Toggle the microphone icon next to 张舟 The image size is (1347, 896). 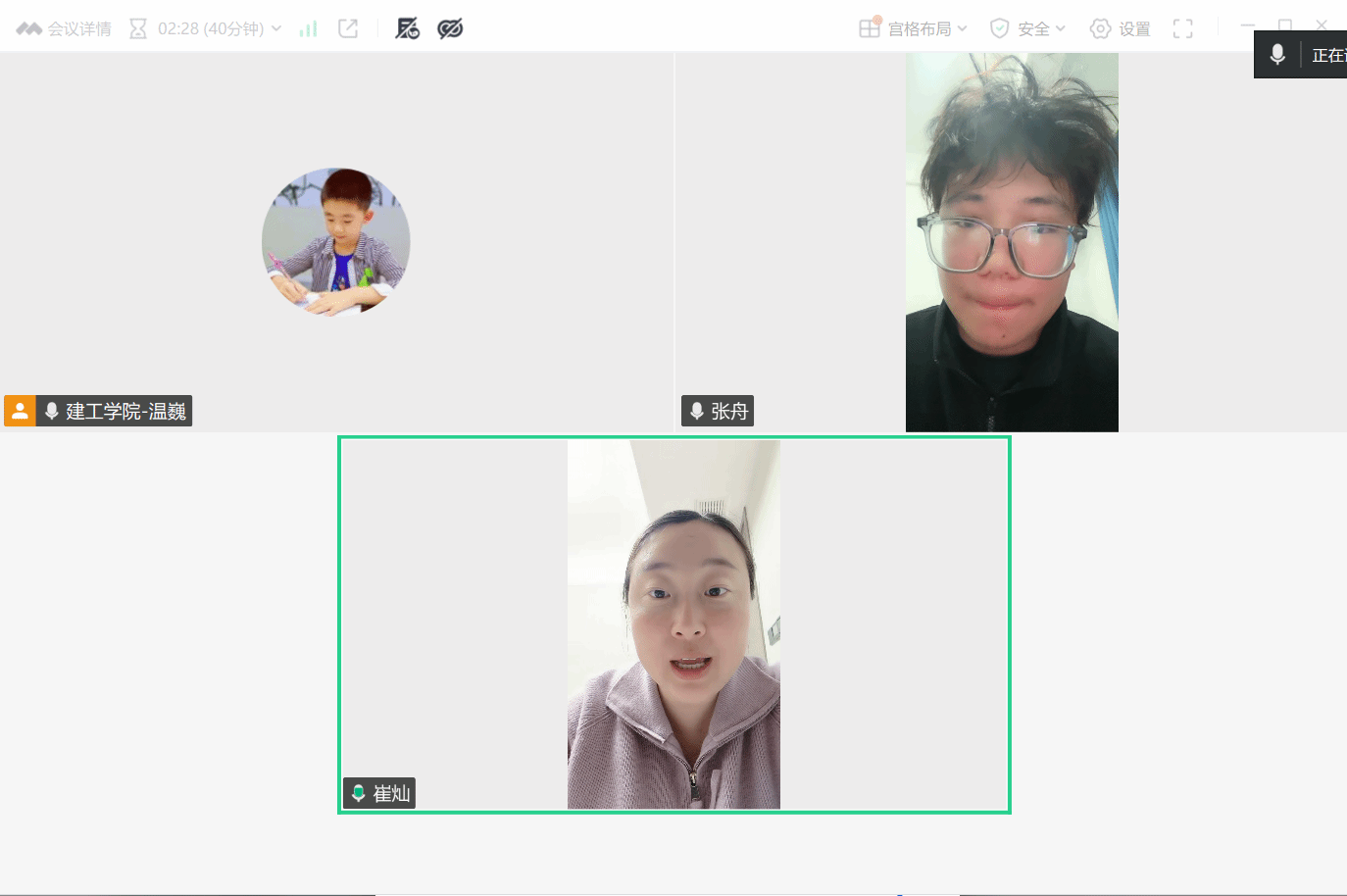pyautogui.click(x=697, y=411)
